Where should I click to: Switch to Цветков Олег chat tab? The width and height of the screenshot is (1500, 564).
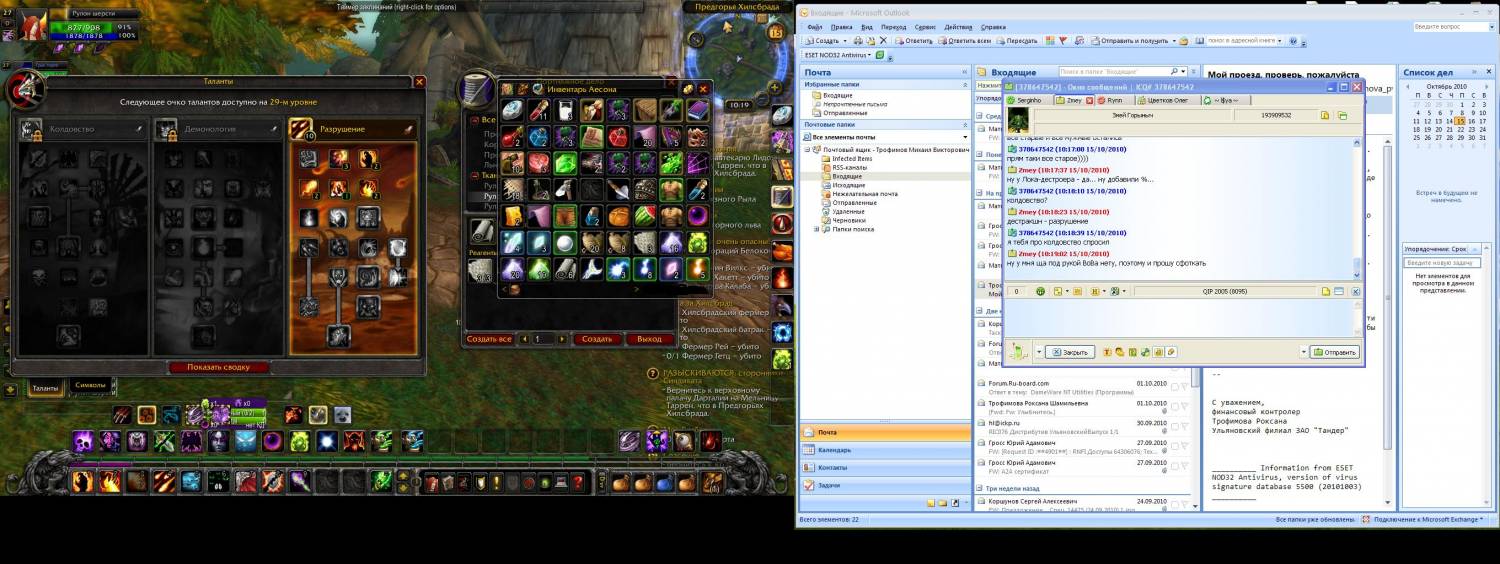(x=1168, y=100)
